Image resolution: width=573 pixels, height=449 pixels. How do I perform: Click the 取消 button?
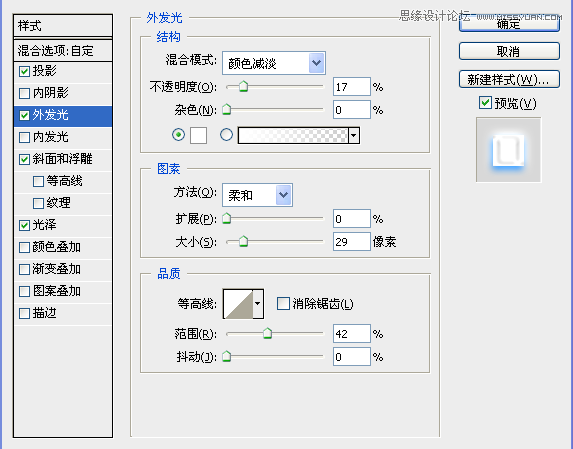[509, 51]
